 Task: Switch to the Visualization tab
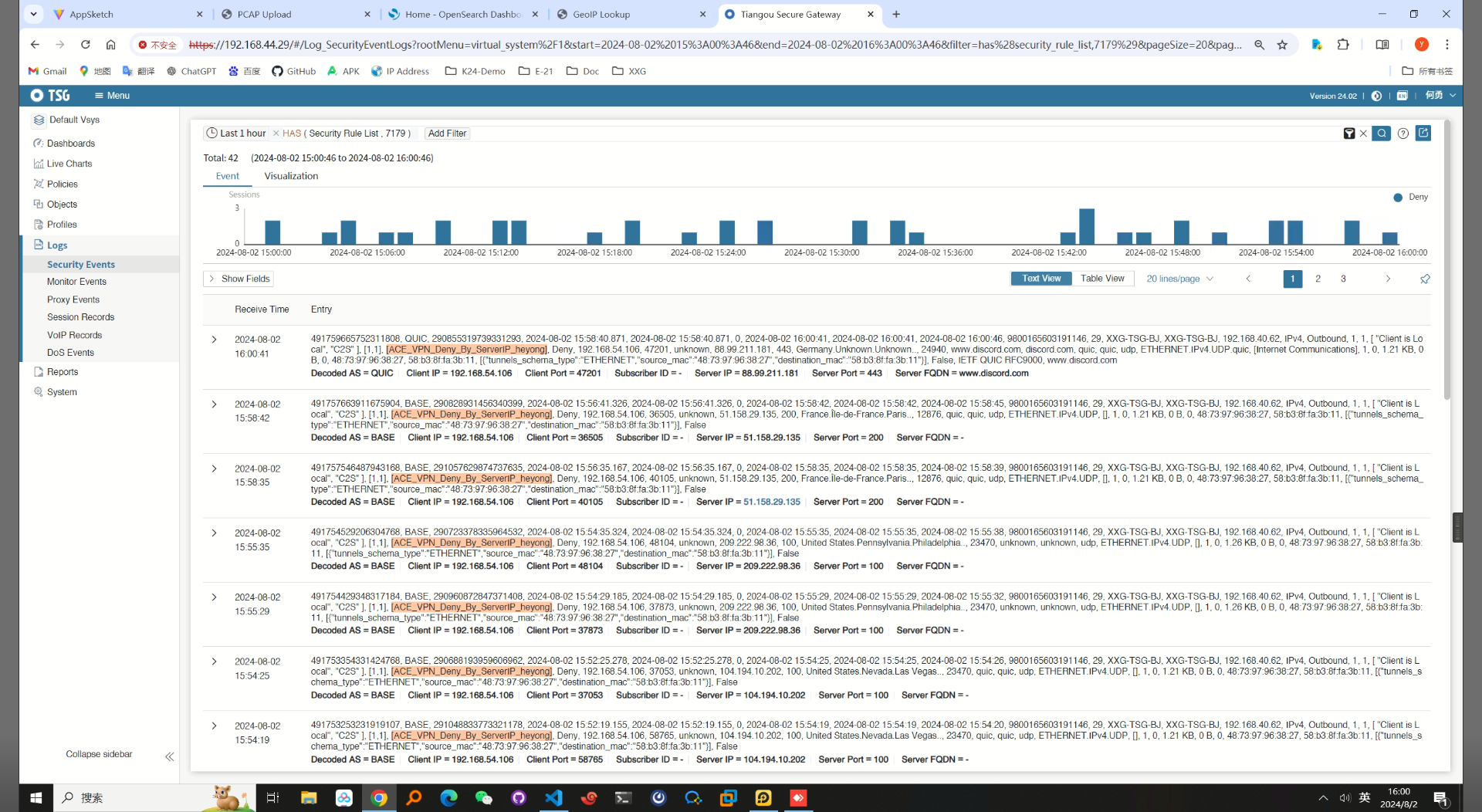[291, 176]
